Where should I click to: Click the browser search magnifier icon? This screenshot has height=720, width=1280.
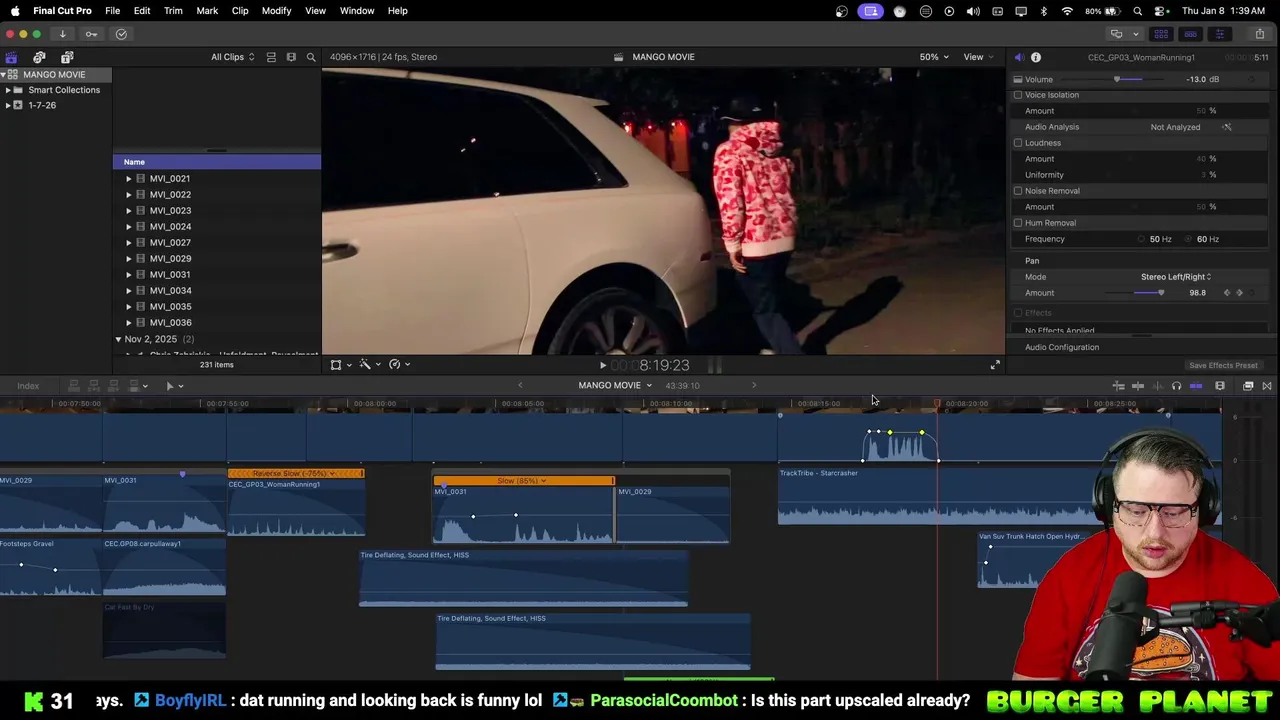[311, 57]
